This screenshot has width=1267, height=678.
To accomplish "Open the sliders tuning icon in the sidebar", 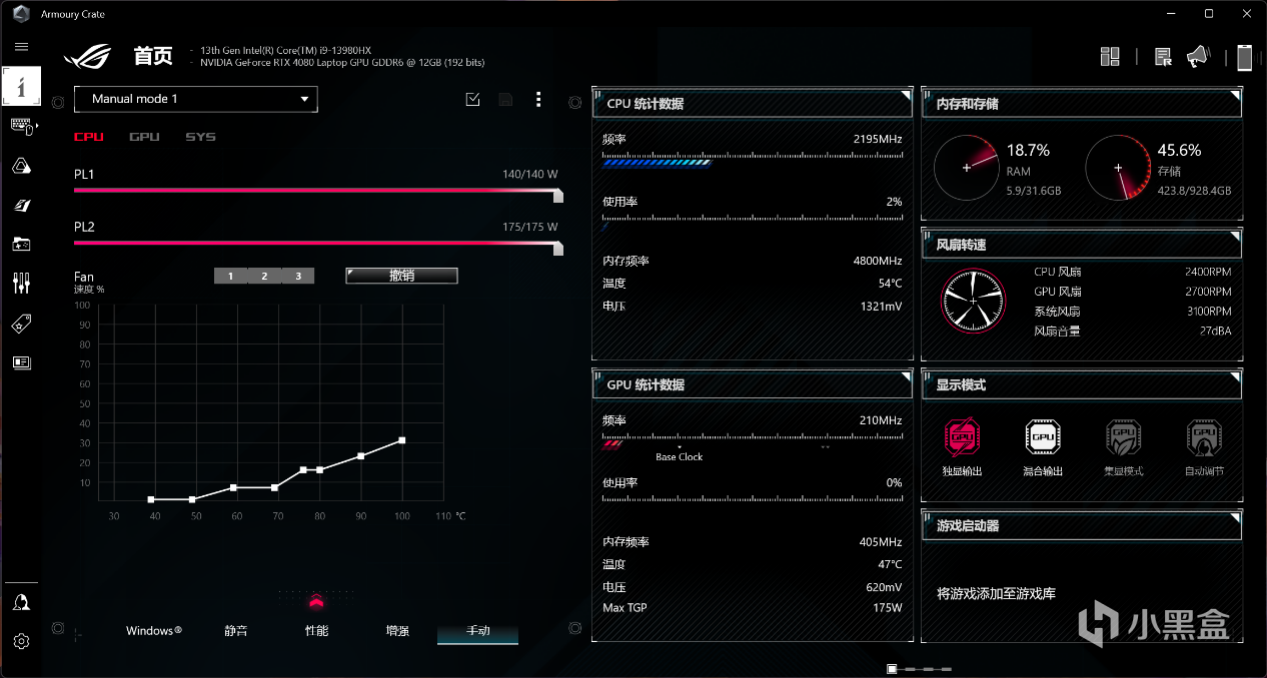I will 21,283.
